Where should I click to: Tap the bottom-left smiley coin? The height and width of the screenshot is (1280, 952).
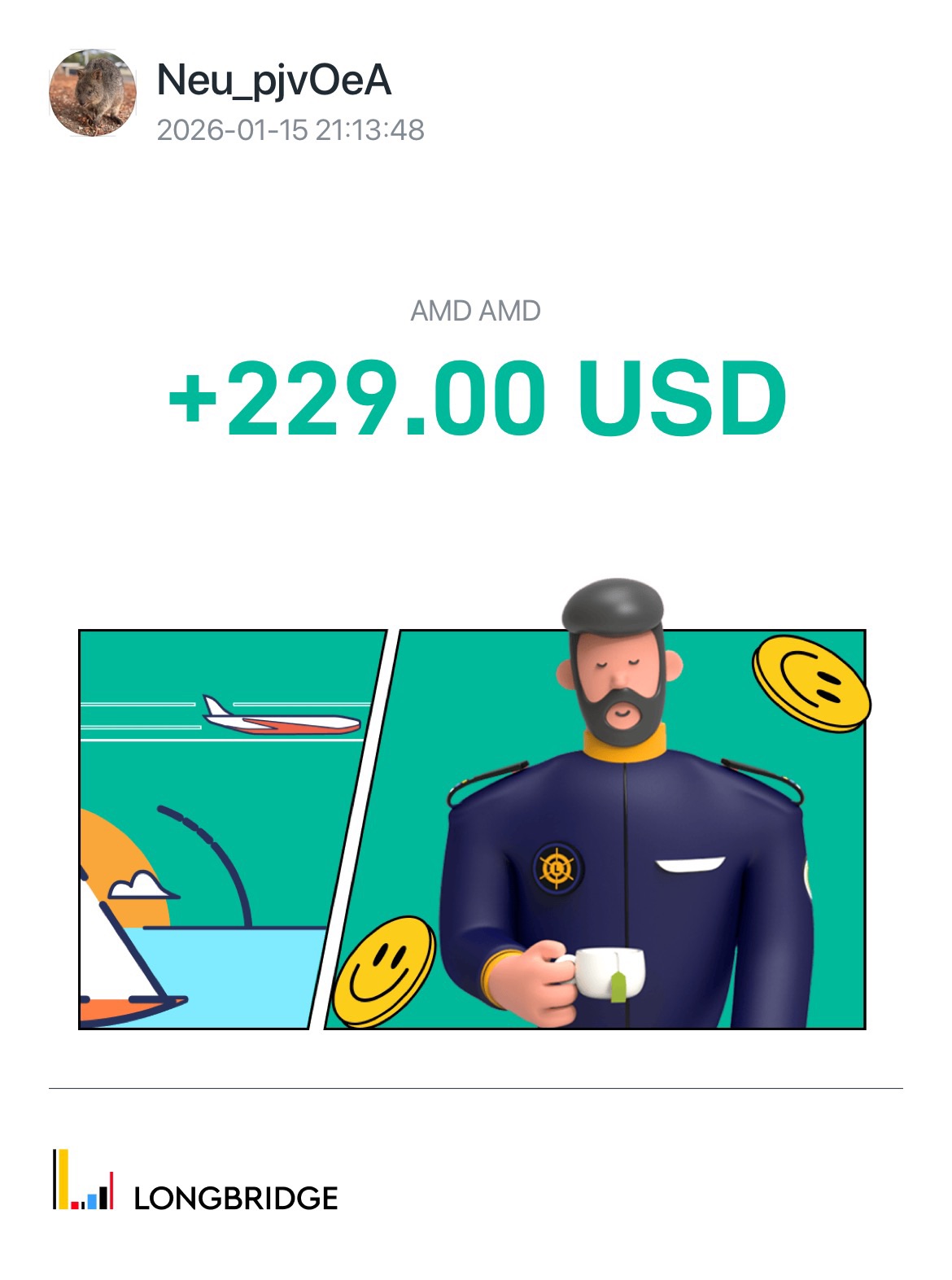point(385,971)
